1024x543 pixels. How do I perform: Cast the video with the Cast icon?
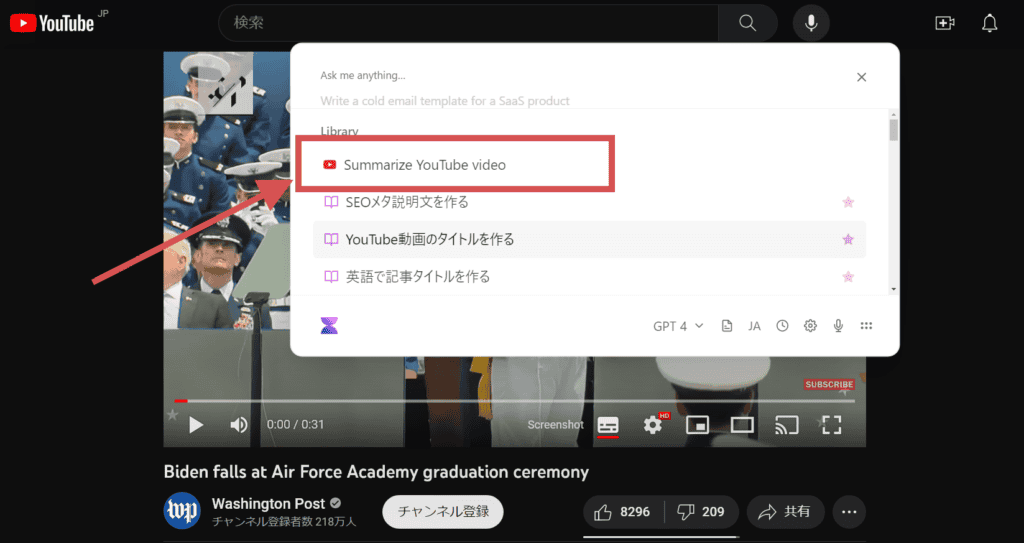pos(787,425)
